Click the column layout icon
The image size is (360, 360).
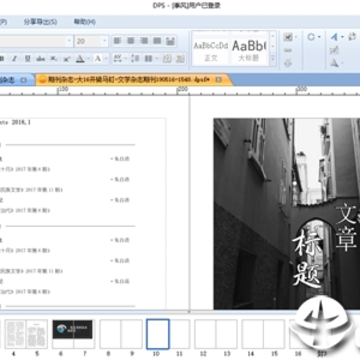click(148, 59)
